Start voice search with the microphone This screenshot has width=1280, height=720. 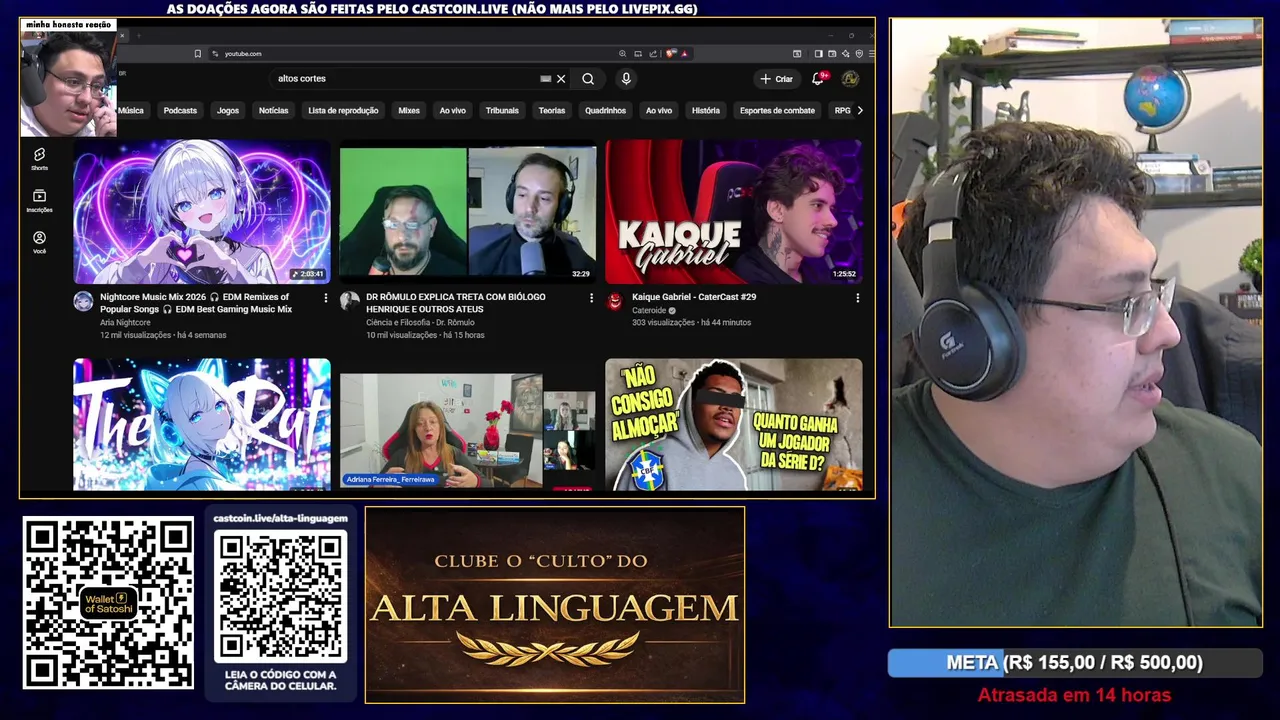click(626, 79)
